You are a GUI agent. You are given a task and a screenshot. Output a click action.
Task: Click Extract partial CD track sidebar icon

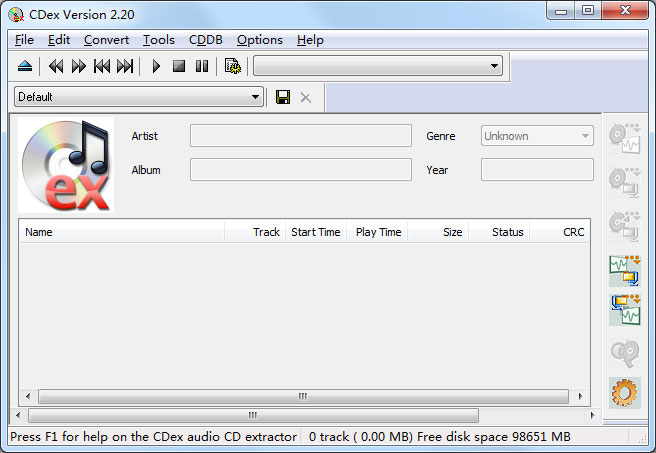click(x=625, y=227)
